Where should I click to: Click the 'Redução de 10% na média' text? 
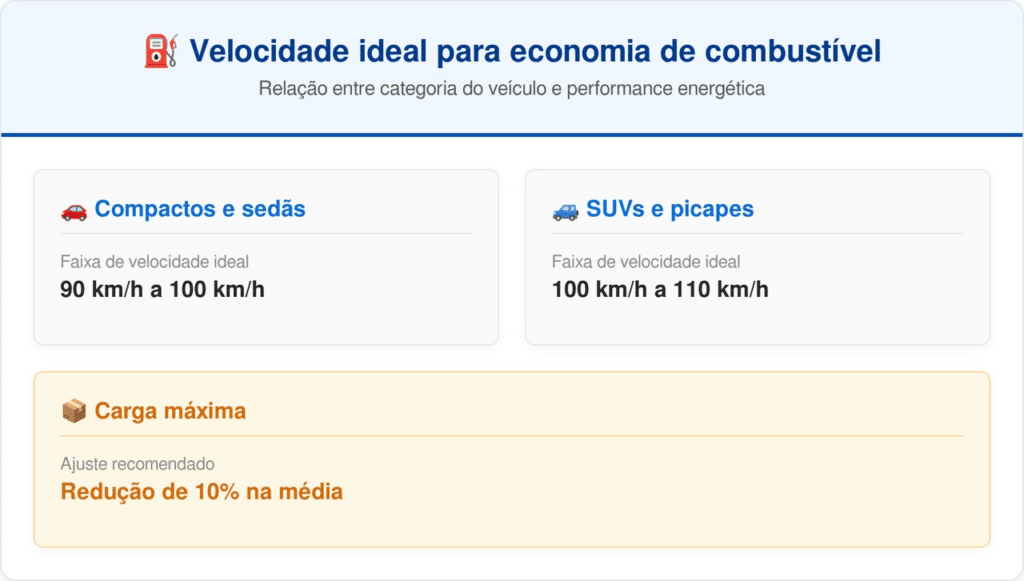(201, 492)
